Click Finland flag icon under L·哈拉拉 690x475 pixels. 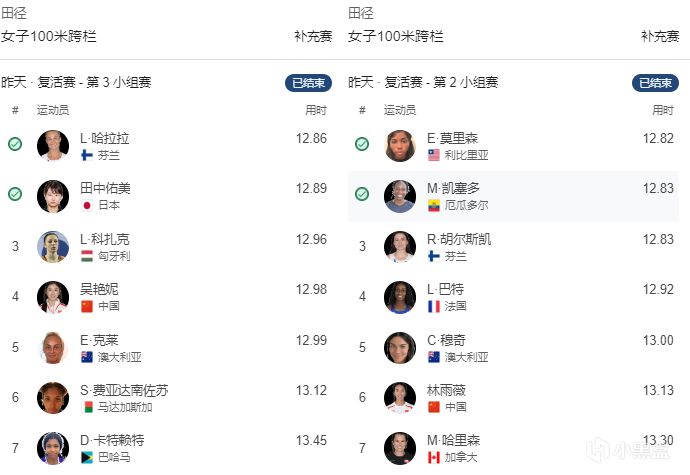tap(87, 156)
